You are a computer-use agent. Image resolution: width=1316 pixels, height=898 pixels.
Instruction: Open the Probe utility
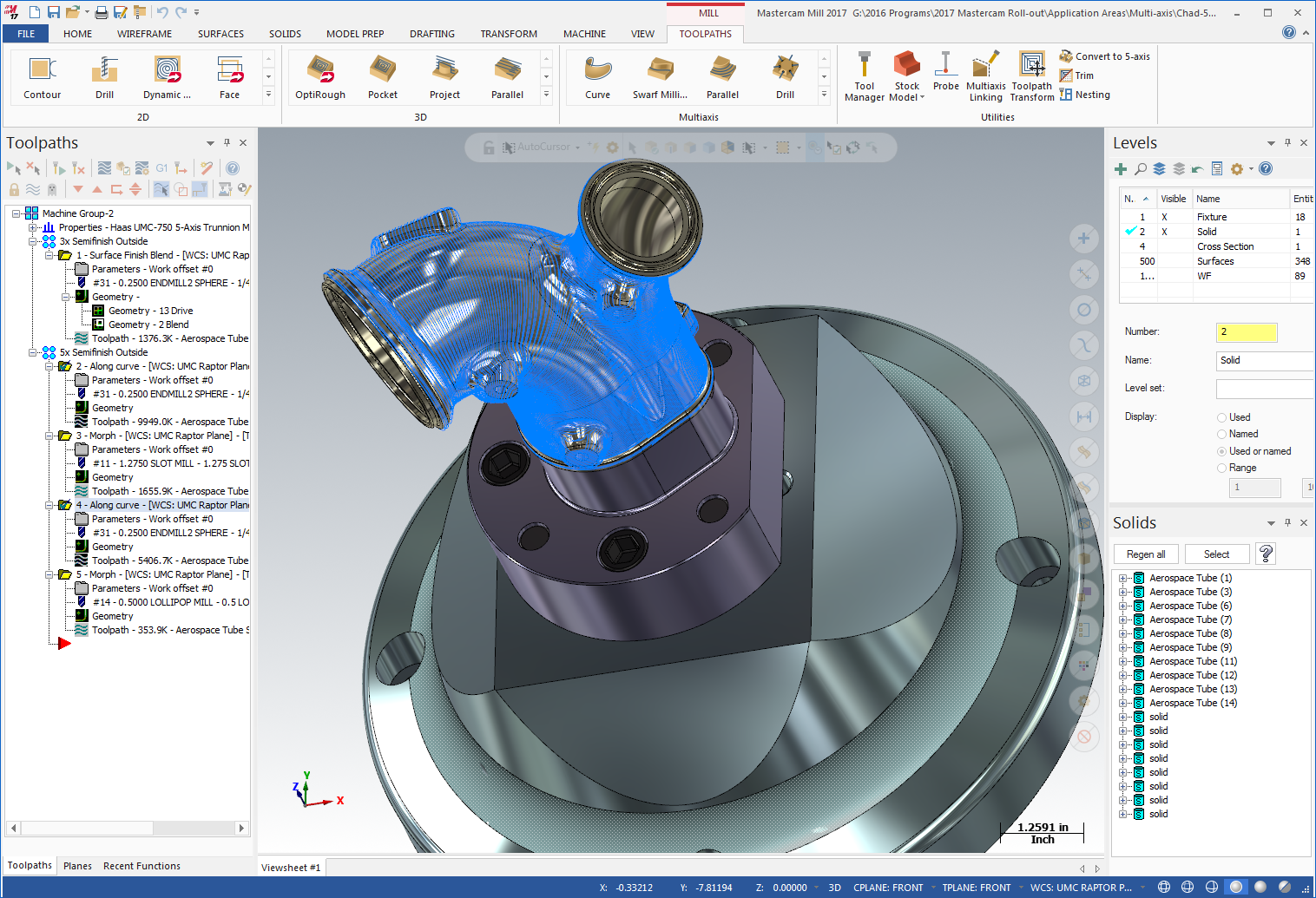(946, 72)
